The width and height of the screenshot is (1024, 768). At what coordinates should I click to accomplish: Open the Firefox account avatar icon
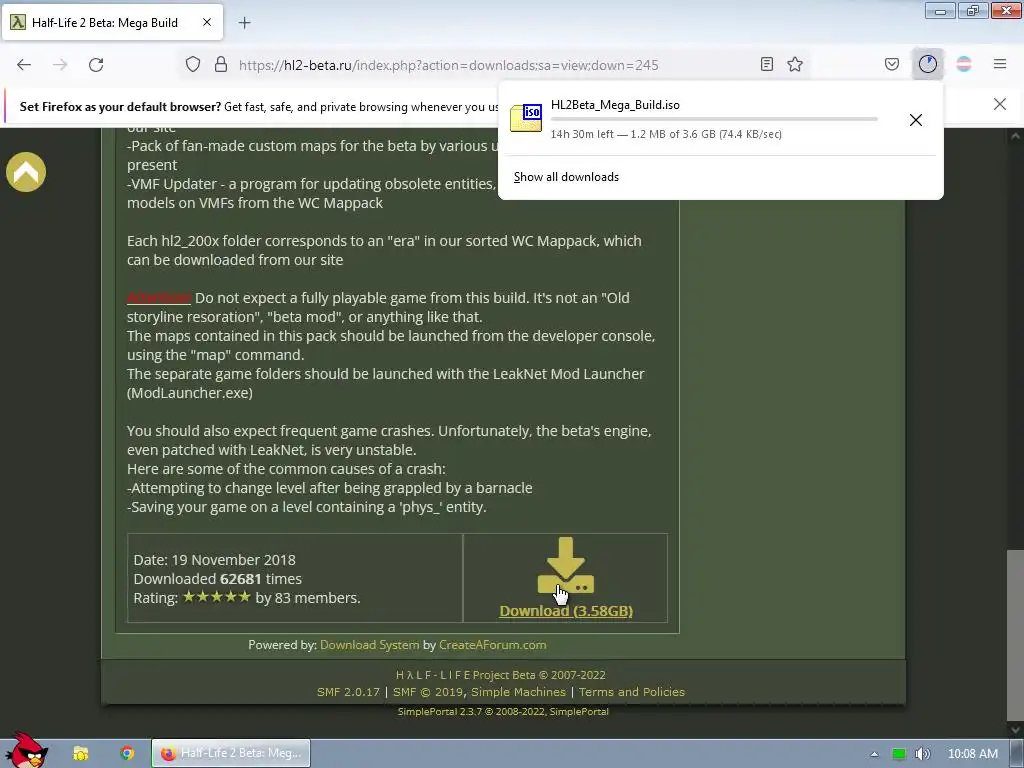[x=964, y=64]
